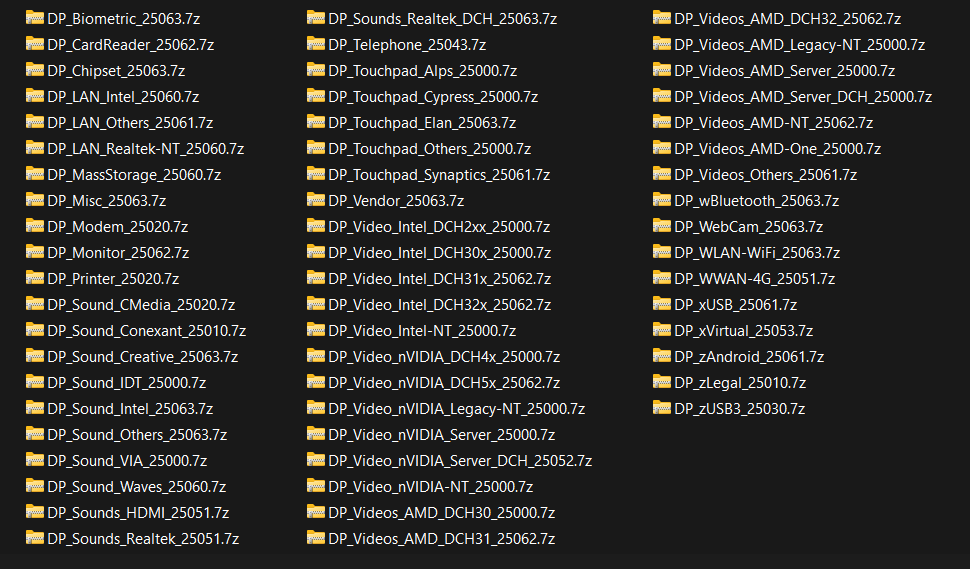This screenshot has width=970, height=569.
Task: Select file name DP_Sound_Others_25063.7z
Action: [x=137, y=435]
